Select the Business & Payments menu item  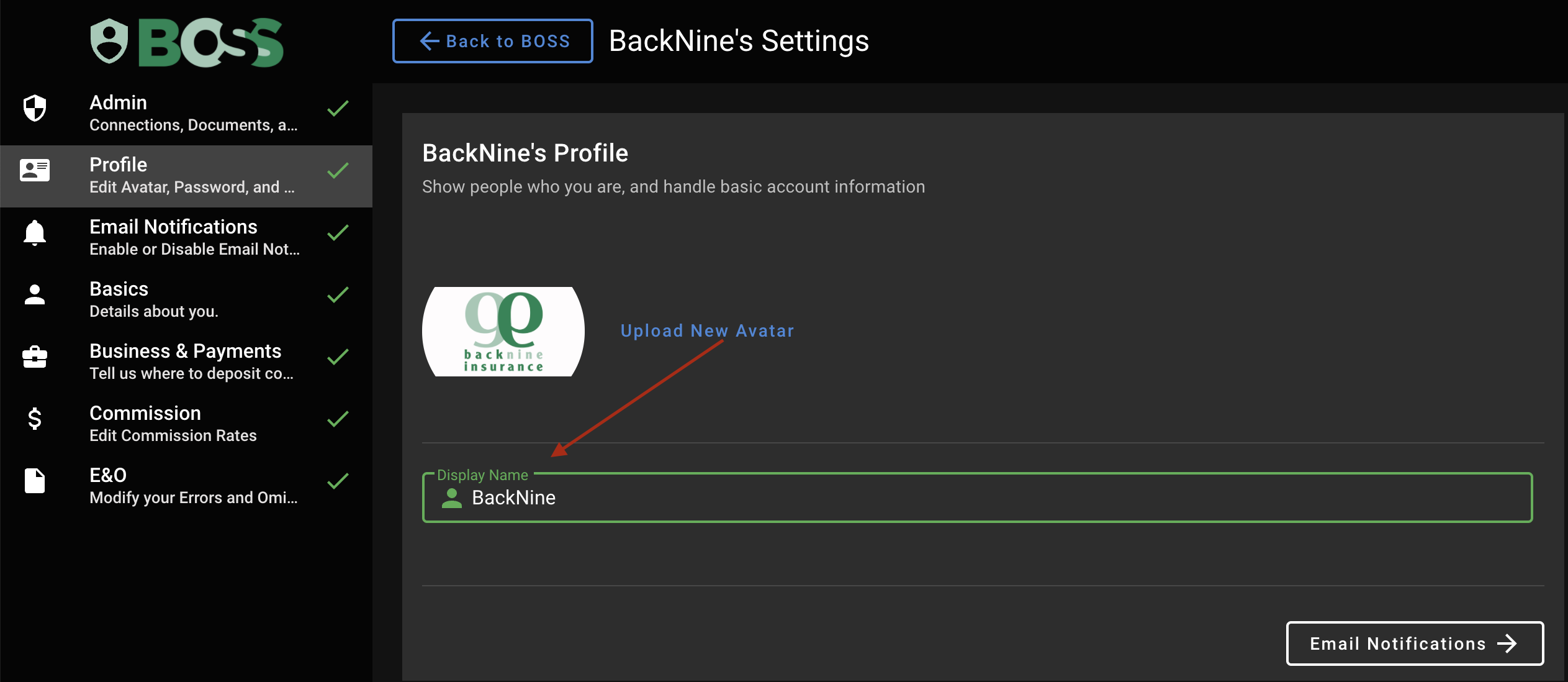tap(186, 361)
